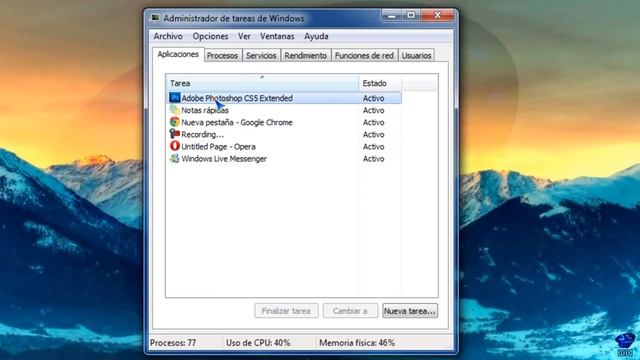Click Activo status of Google Chrome row
This screenshot has height=360, width=640.
(373, 122)
